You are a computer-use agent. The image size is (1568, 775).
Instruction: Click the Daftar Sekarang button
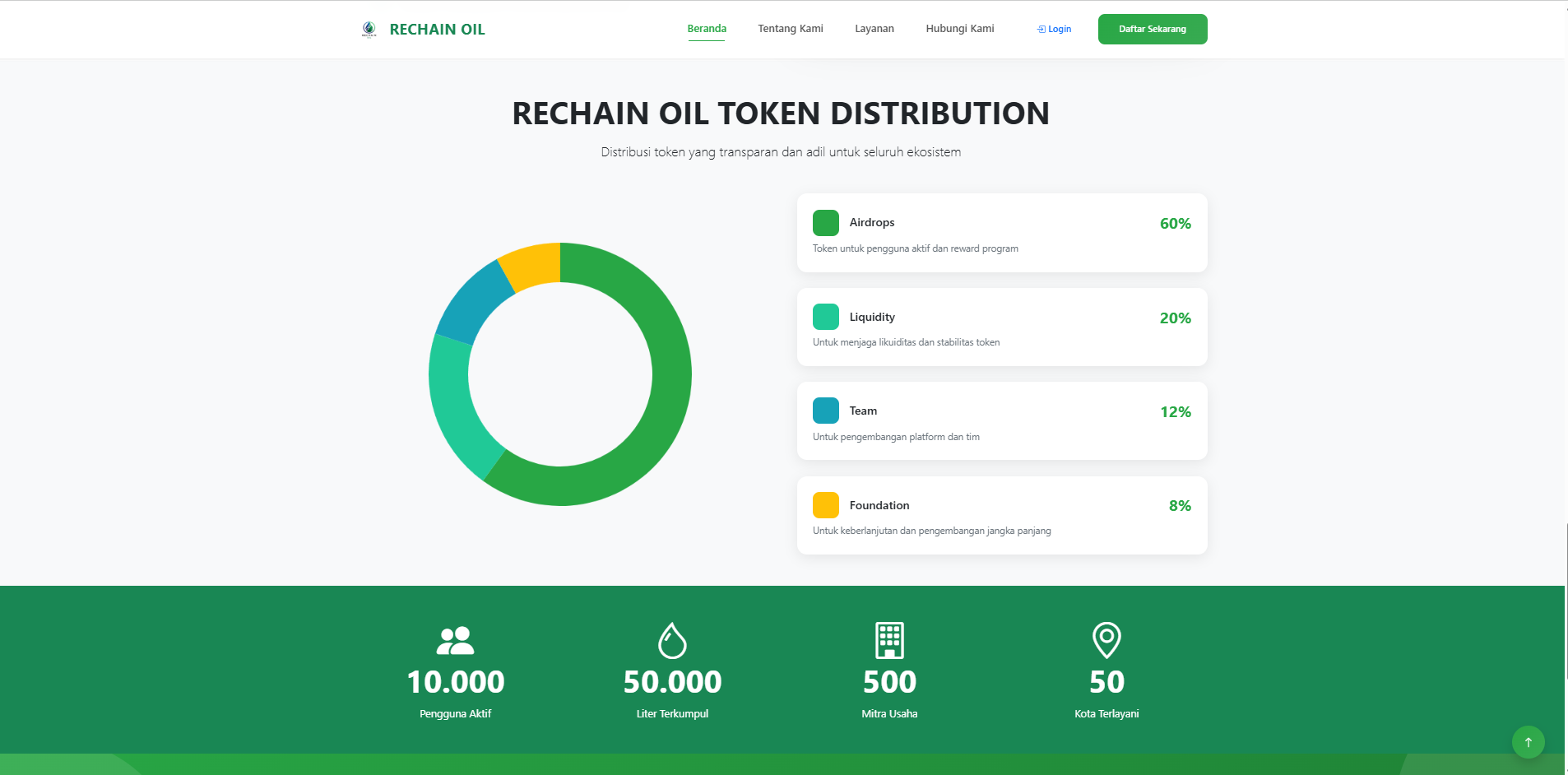(1153, 29)
